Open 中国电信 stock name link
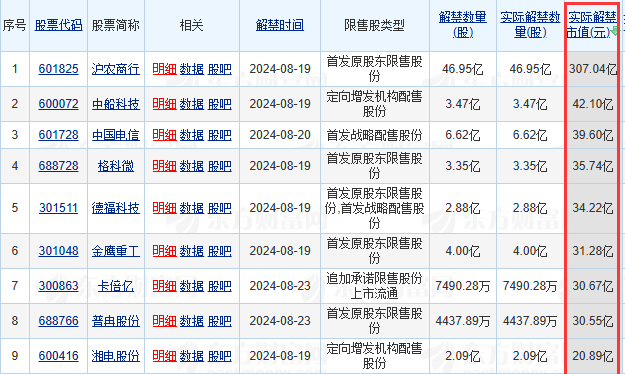 [116, 135]
